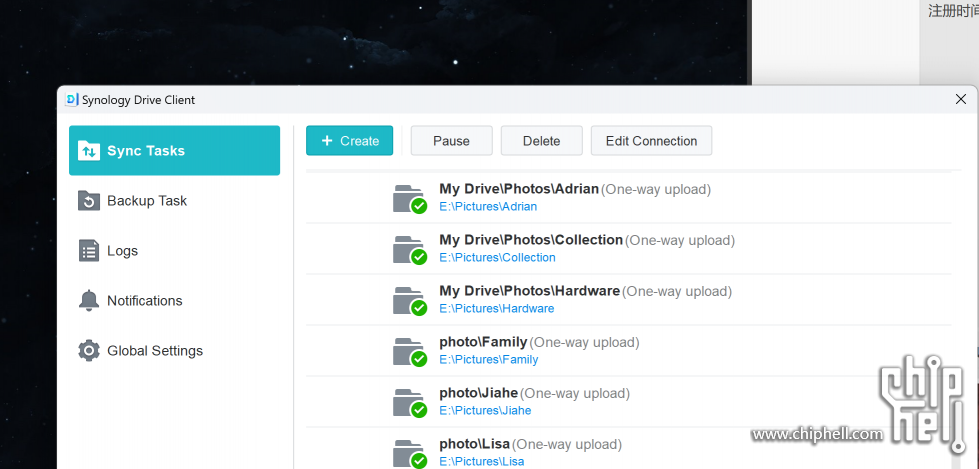Open local path E:\Pictures\Lisa link

pyautogui.click(x=482, y=462)
